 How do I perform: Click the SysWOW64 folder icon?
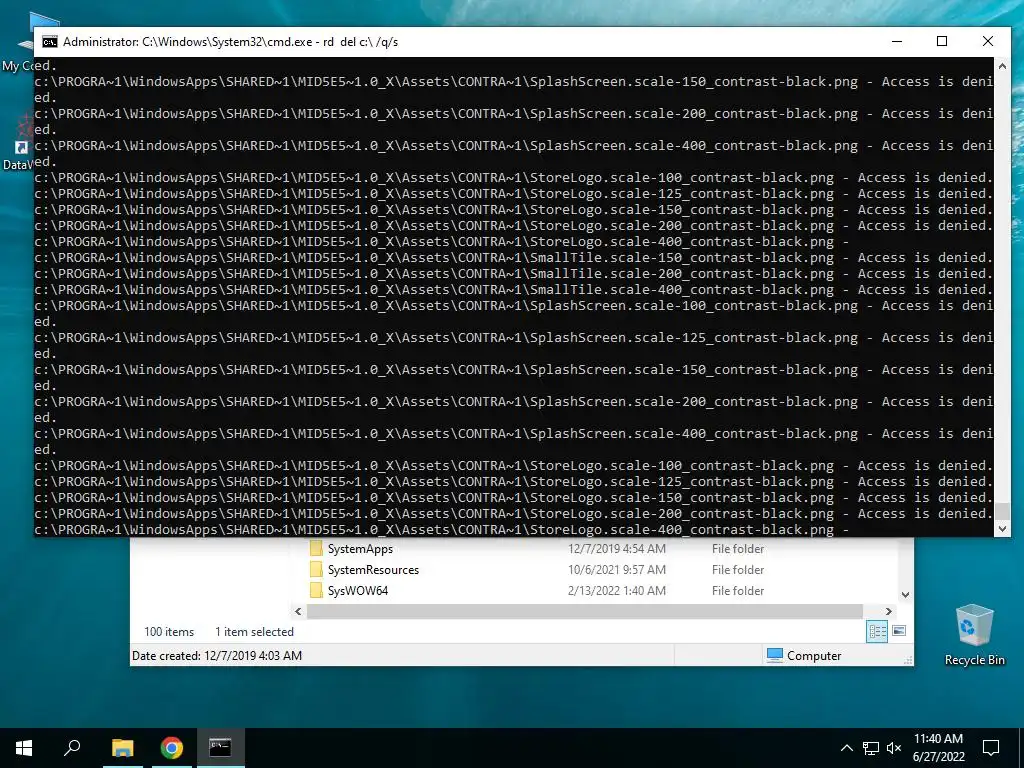316,590
